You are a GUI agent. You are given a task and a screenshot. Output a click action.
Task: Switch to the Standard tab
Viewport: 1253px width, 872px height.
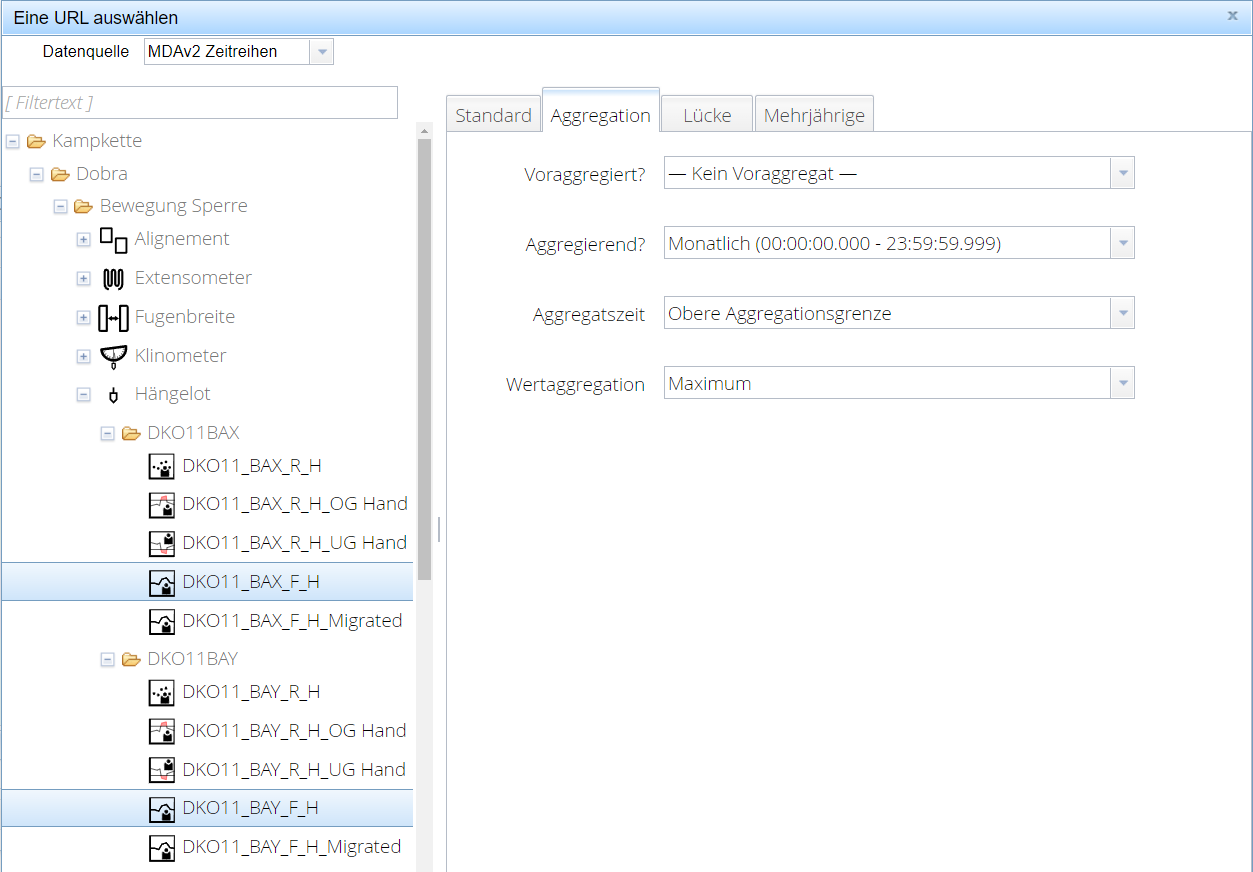[493, 116]
